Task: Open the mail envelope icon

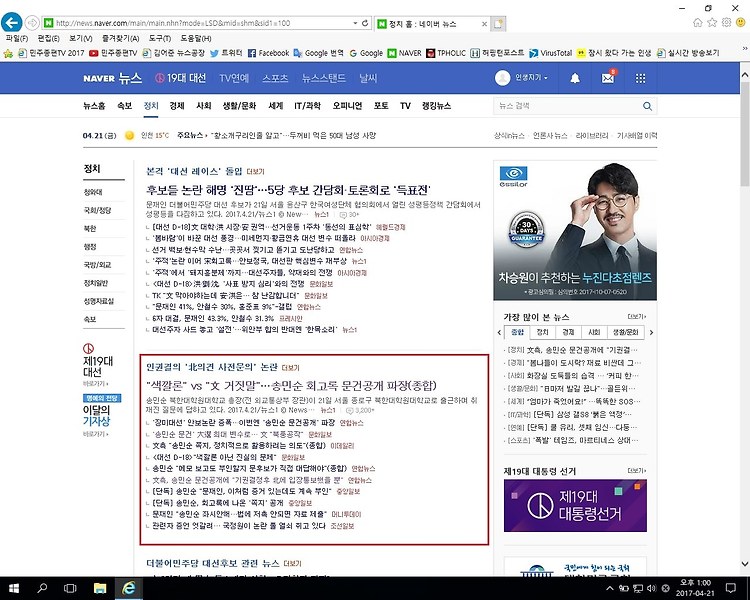Action: (608, 78)
